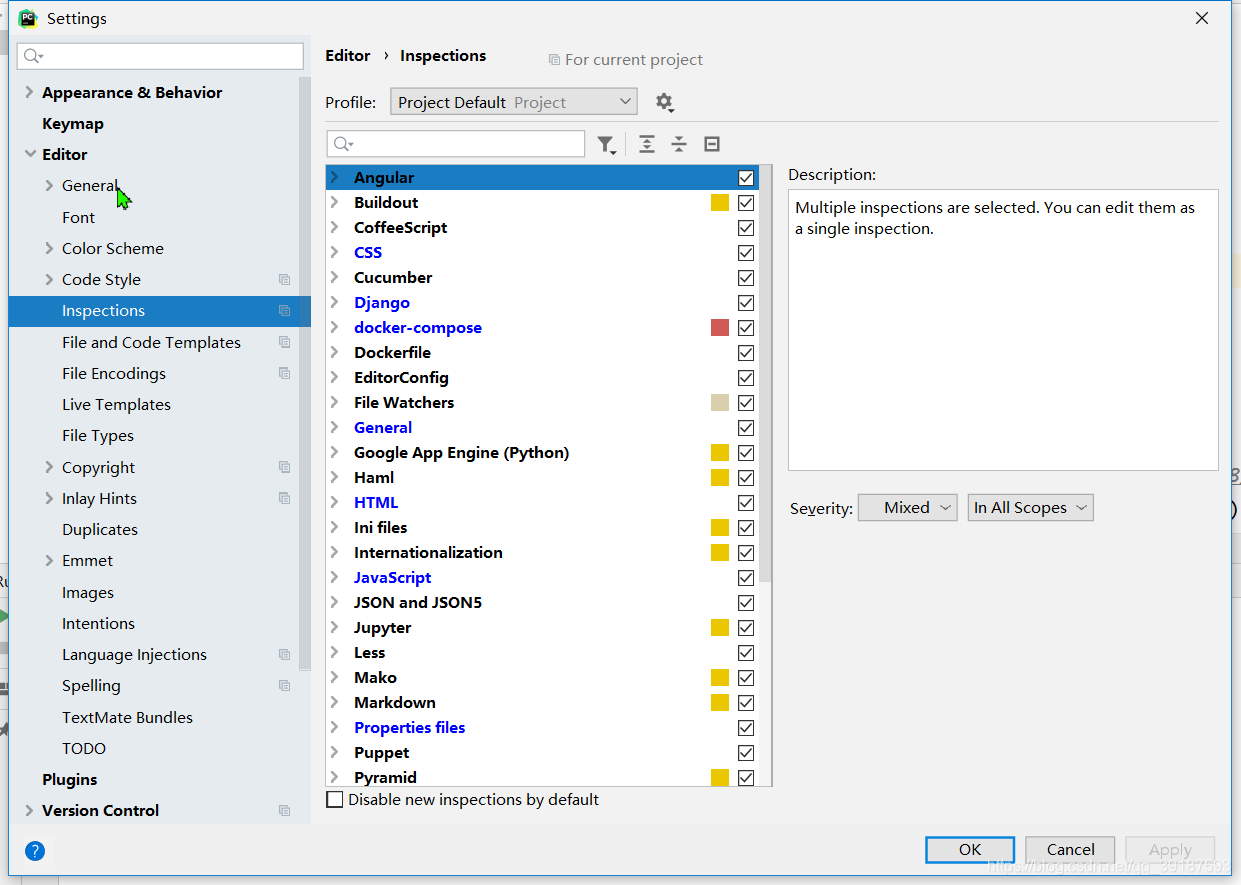Toggle the Django inspections checkbox
Screen dimensions: 1241x885
(x=746, y=302)
